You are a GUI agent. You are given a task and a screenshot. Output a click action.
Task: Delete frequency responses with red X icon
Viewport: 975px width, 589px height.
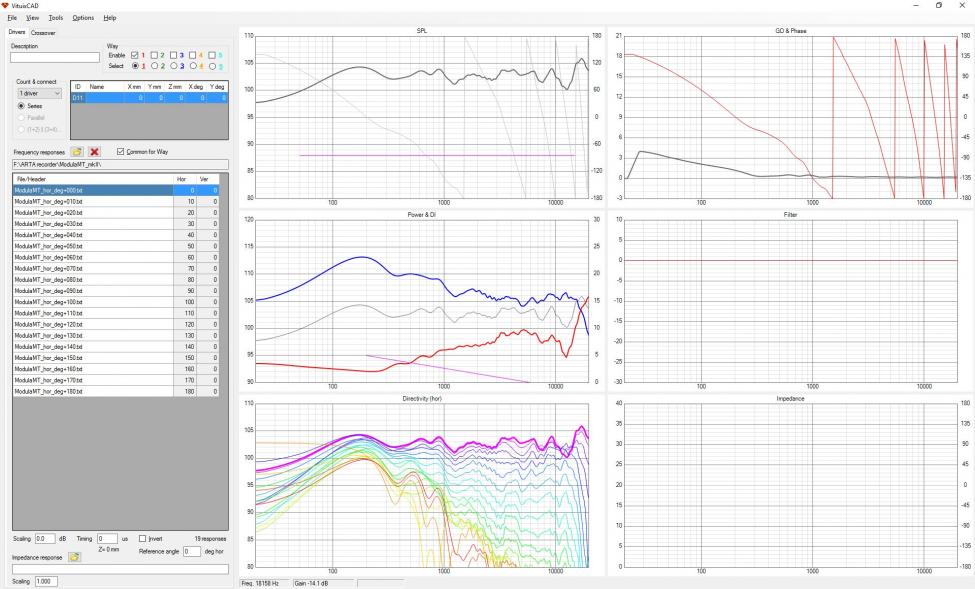click(x=94, y=152)
